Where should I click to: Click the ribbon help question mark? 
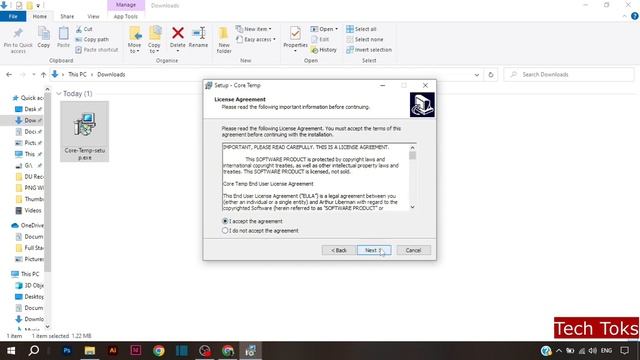(x=635, y=16)
